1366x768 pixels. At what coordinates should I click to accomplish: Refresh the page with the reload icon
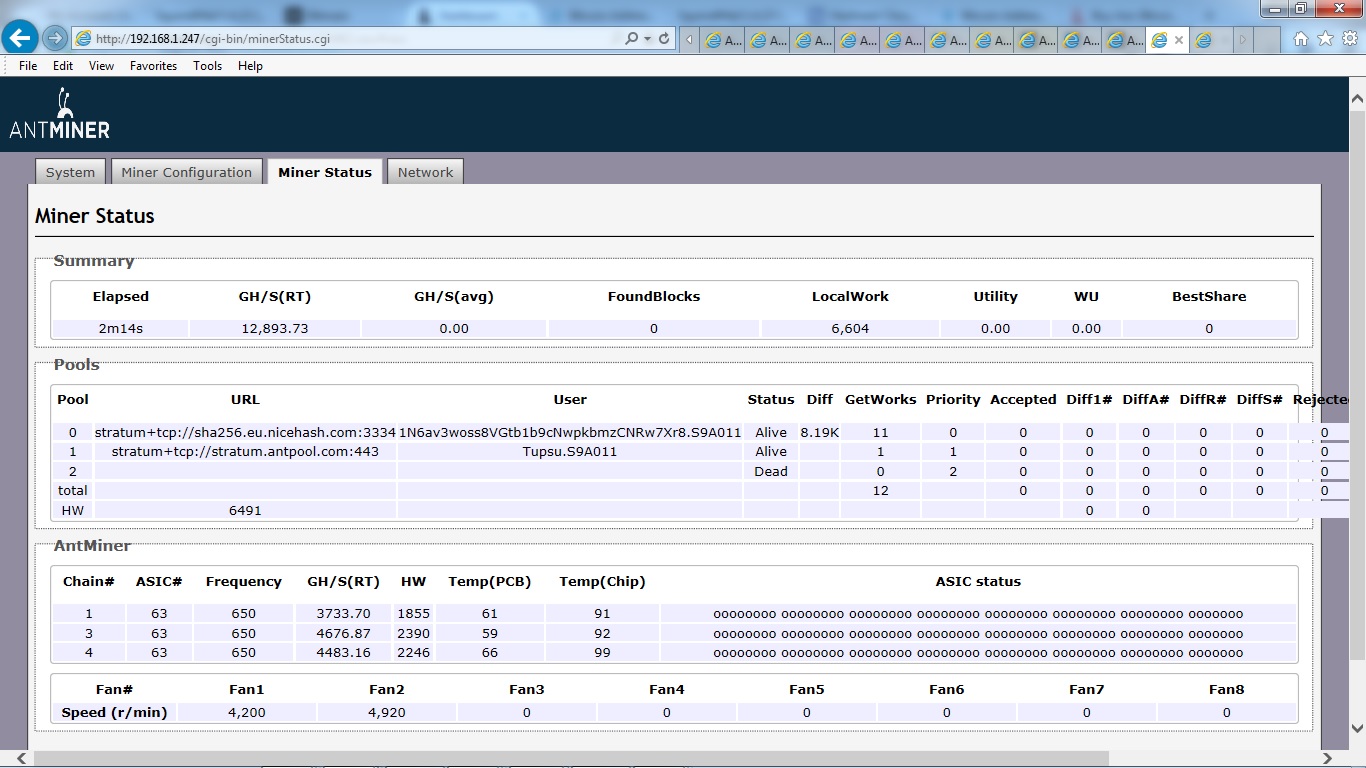664,39
